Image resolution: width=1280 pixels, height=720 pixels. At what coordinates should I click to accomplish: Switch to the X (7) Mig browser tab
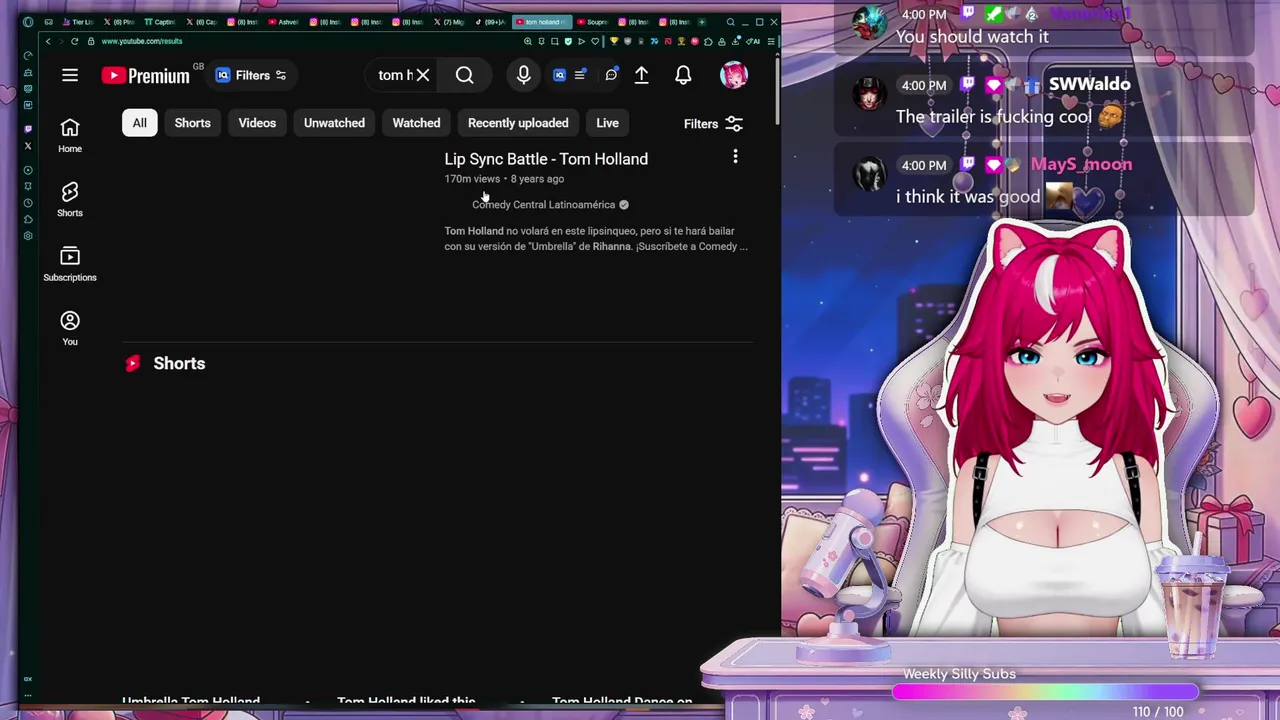tap(449, 22)
